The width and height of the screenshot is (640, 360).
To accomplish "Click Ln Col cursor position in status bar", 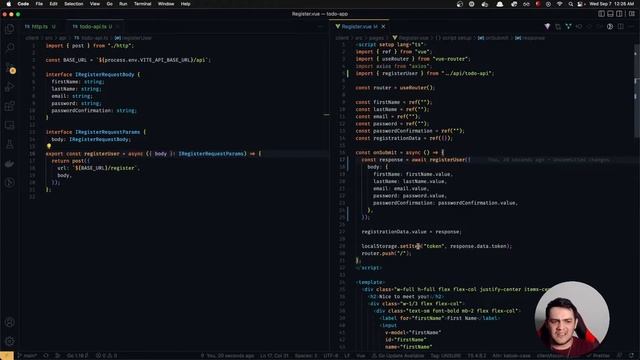I will [274, 356].
